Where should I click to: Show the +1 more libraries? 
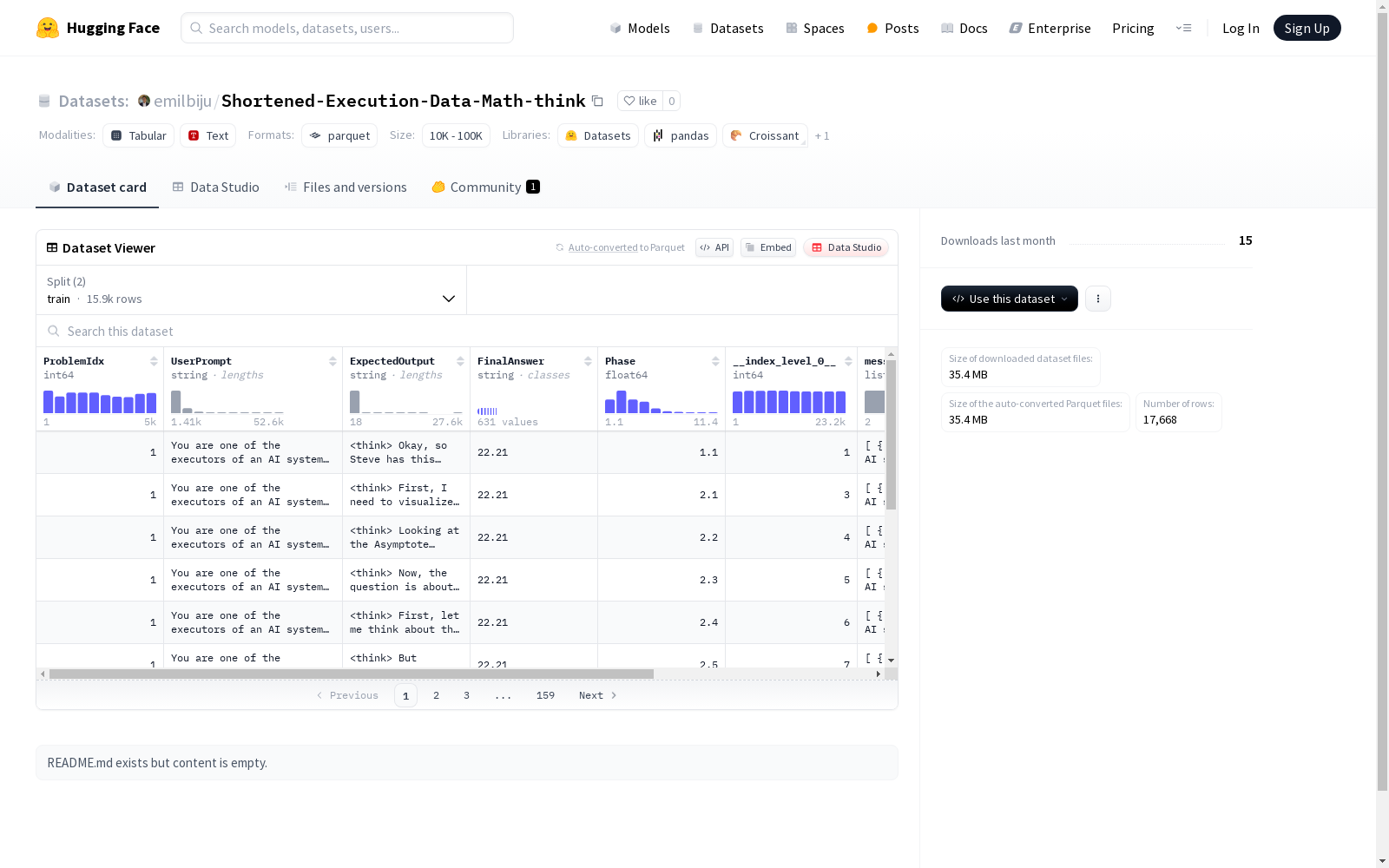[822, 135]
